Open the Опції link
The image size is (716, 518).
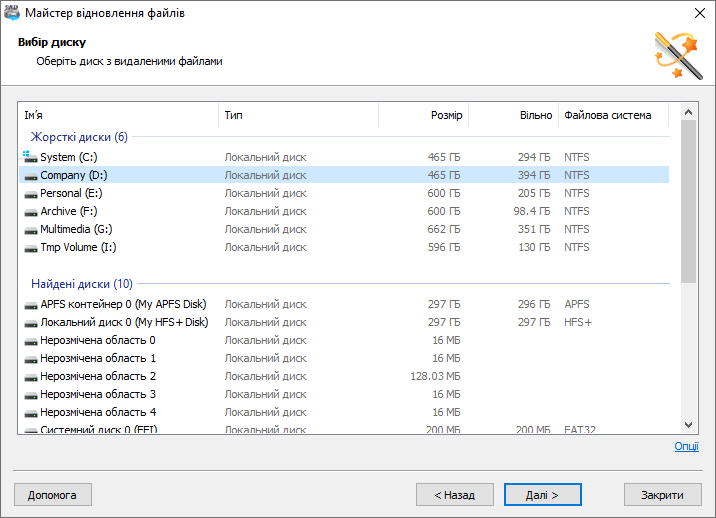pyautogui.click(x=686, y=446)
